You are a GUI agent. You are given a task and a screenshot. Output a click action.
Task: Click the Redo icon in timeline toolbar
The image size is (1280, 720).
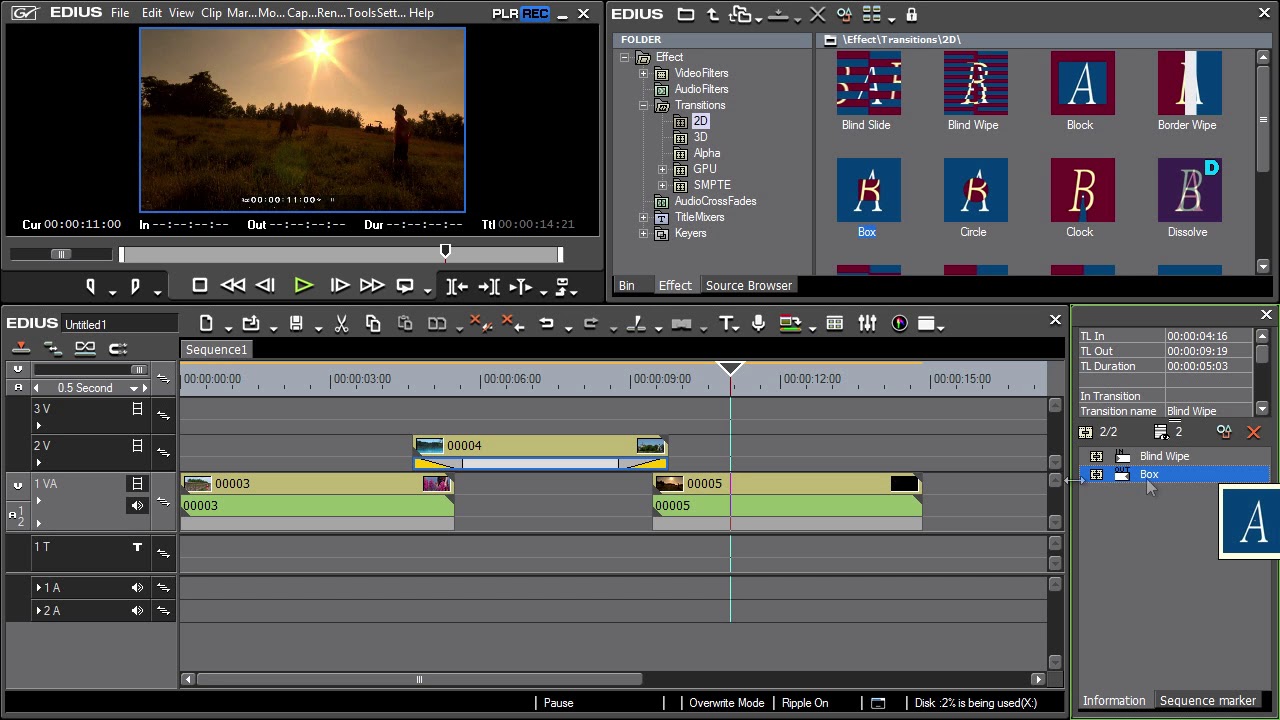[590, 324]
